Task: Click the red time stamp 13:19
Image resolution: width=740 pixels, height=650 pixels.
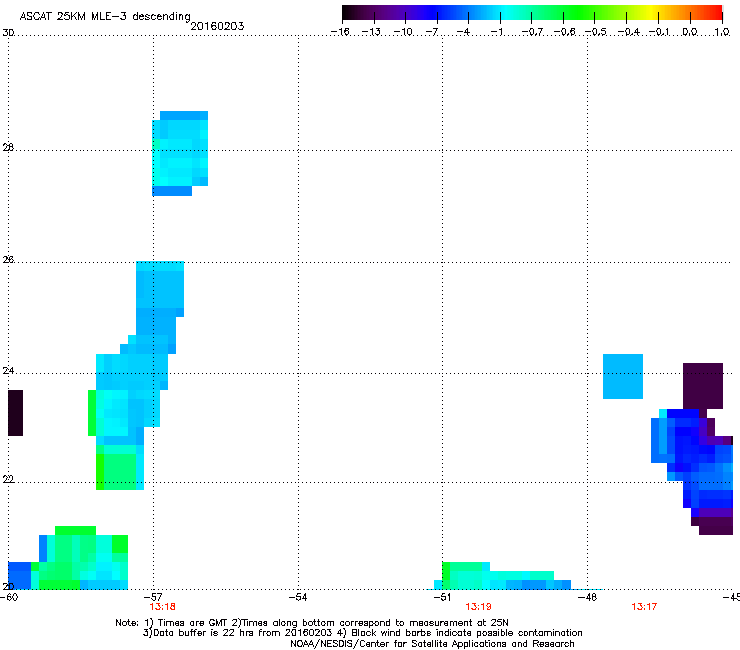Action: [478, 607]
